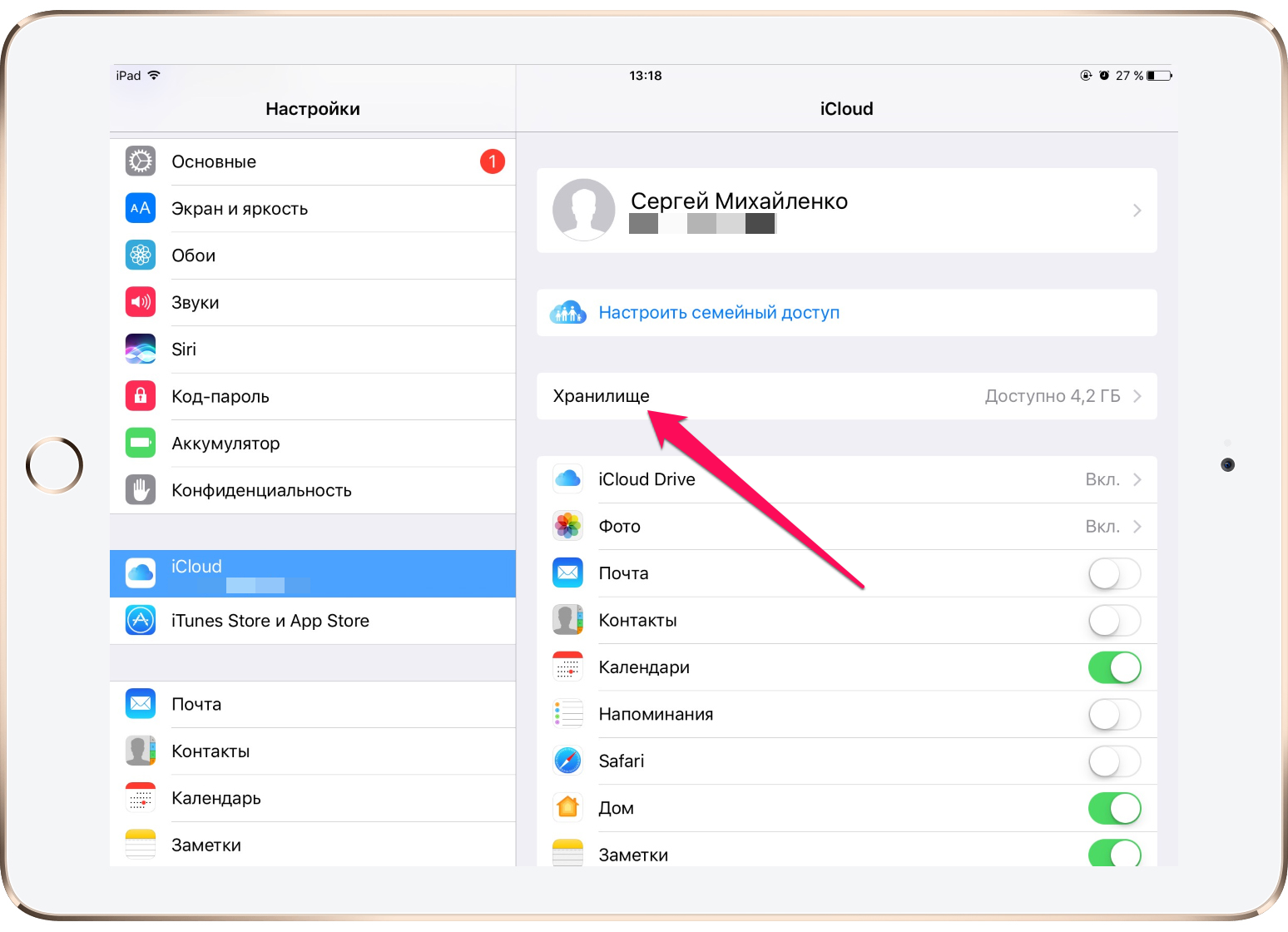Enable the Контакты iCloud toggle
The image size is (1288, 932).
coord(1115,620)
